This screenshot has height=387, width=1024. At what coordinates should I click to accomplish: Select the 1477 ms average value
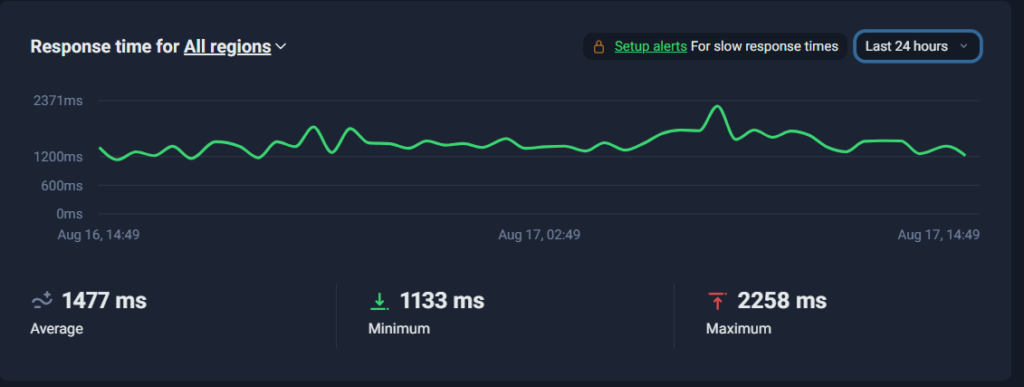point(104,301)
